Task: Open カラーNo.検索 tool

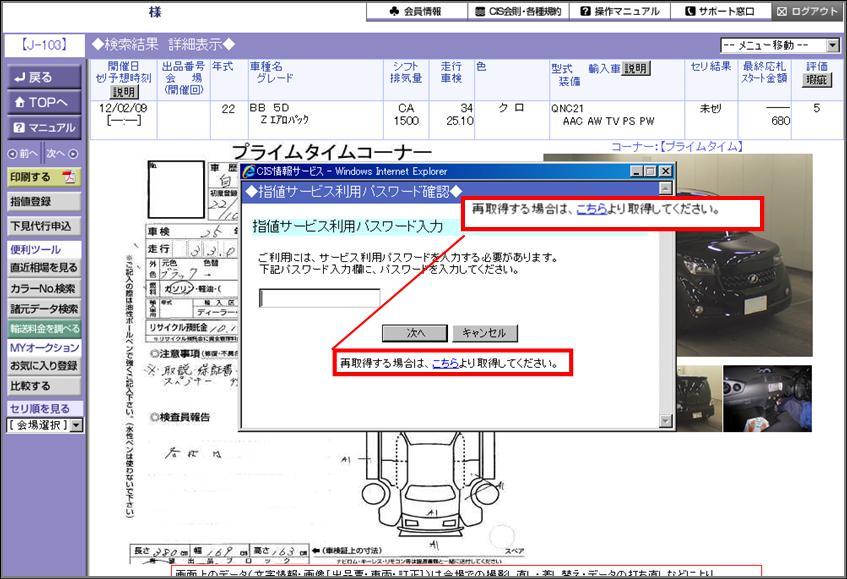Action: pos(44,288)
